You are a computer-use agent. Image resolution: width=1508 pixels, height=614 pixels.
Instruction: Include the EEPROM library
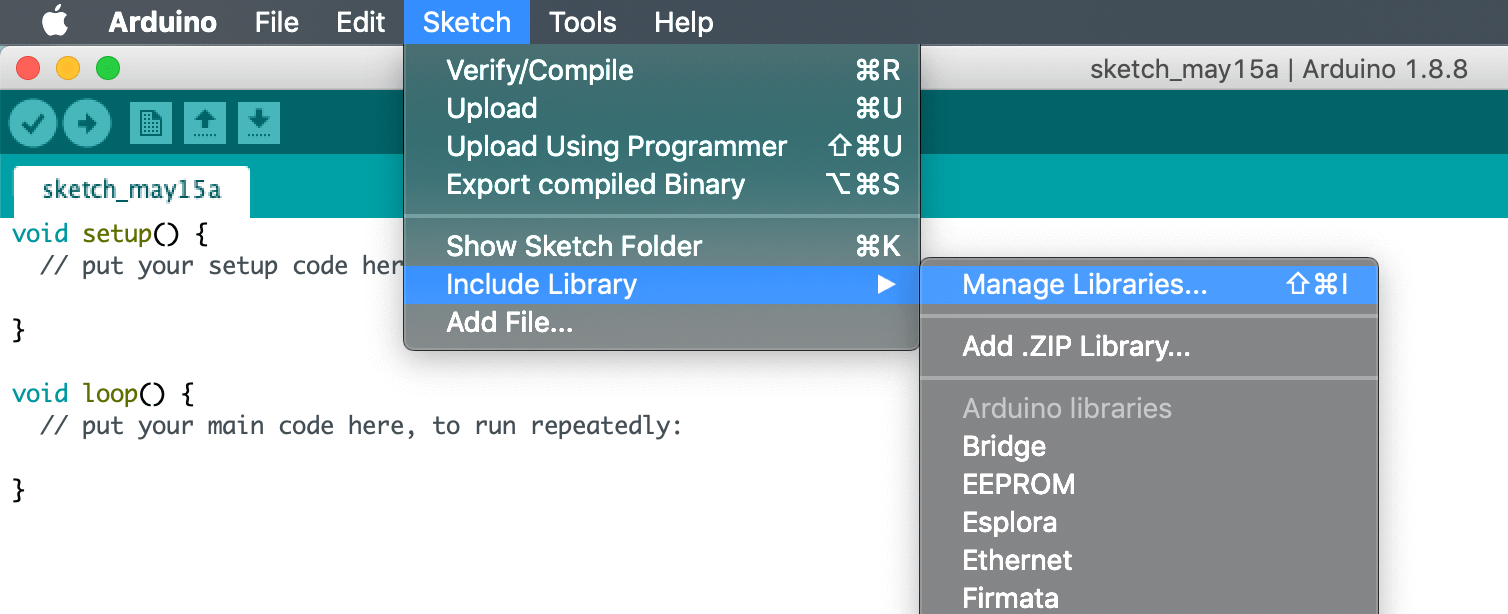1149,484
